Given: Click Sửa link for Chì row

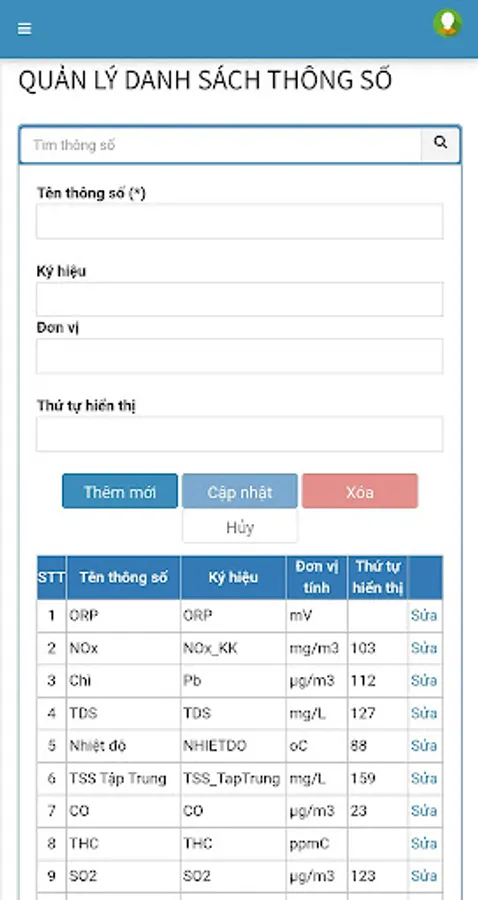Looking at the screenshot, I should pos(424,681).
